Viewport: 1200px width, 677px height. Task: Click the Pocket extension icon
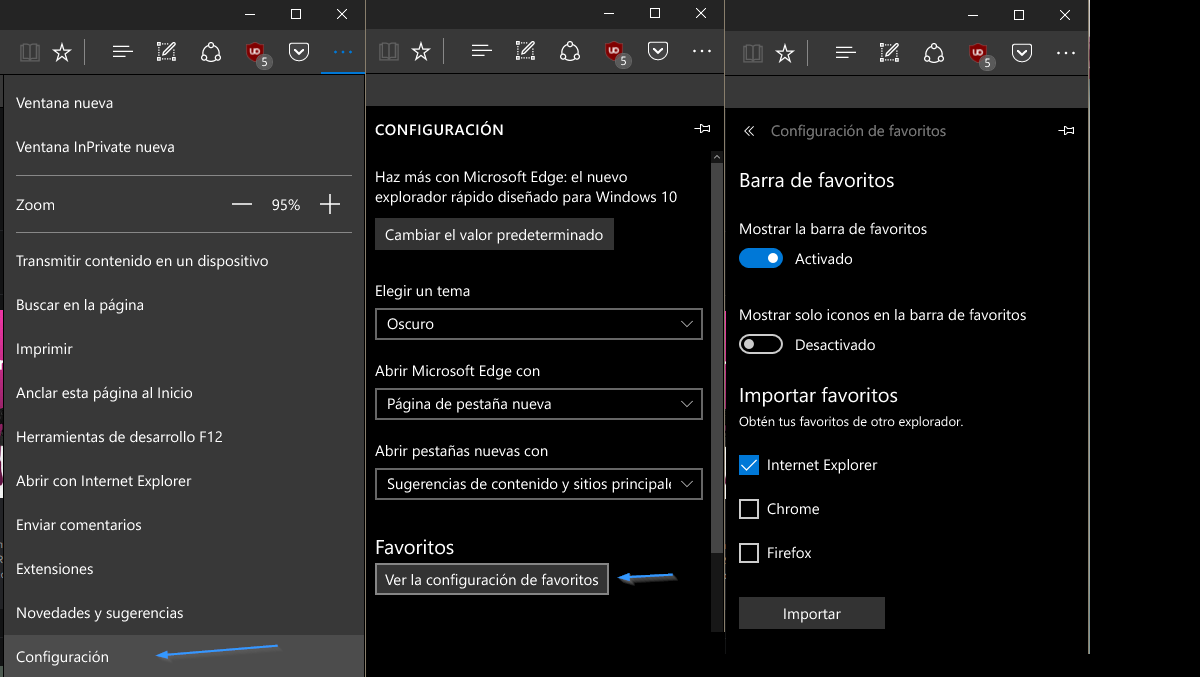(x=299, y=51)
